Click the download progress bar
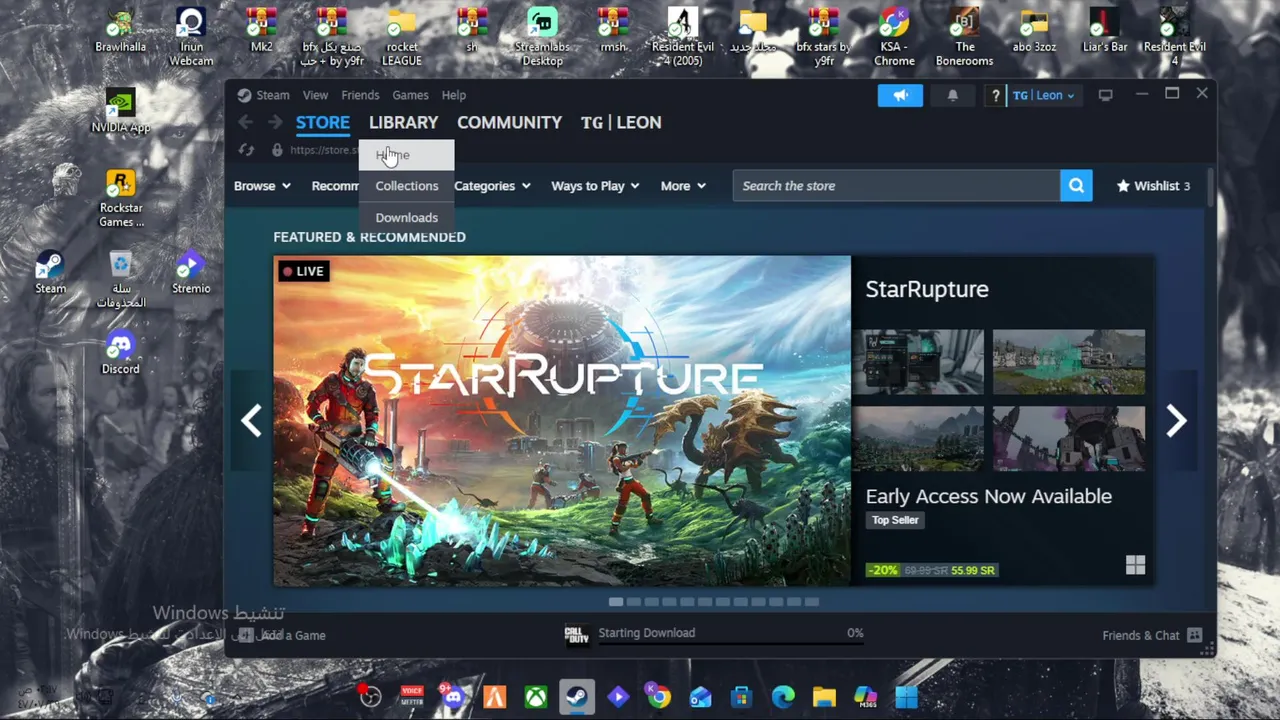Image resolution: width=1280 pixels, height=720 pixels. [730, 646]
